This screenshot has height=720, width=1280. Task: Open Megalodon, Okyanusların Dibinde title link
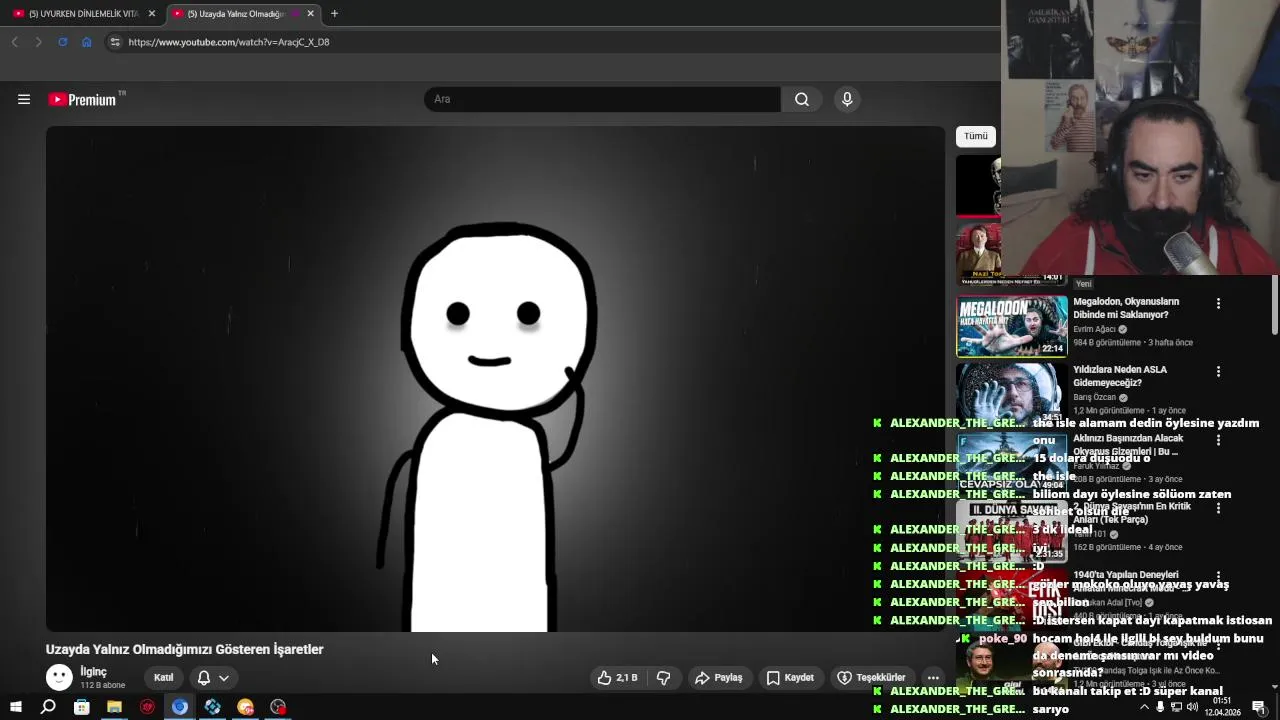pyautogui.click(x=1126, y=308)
